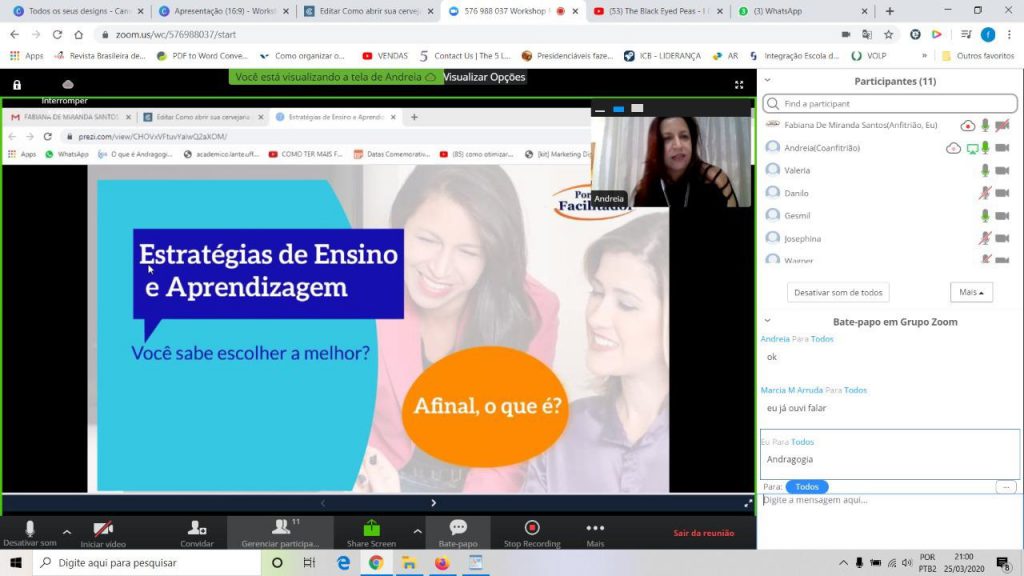Mute Valeria's microphone in participants list
This screenshot has height=576, width=1024.
984,170
